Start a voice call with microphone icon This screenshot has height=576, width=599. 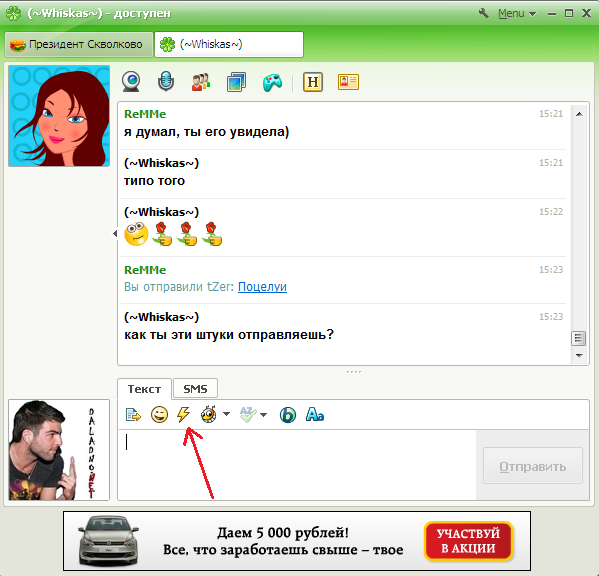[166, 82]
